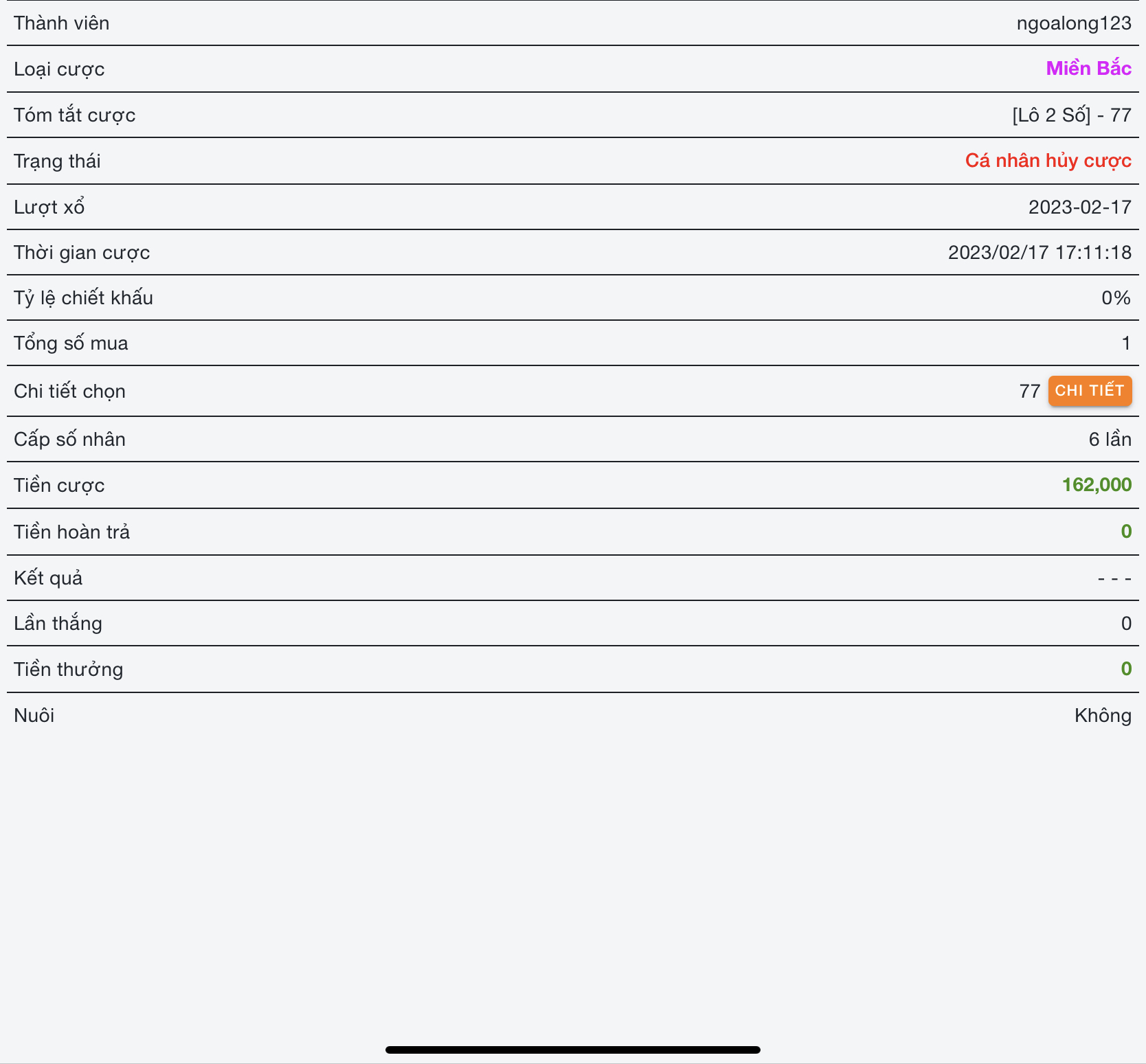This screenshot has width=1146, height=1064.
Task: Click the Lần thắng label
Action: pyautogui.click(x=58, y=623)
